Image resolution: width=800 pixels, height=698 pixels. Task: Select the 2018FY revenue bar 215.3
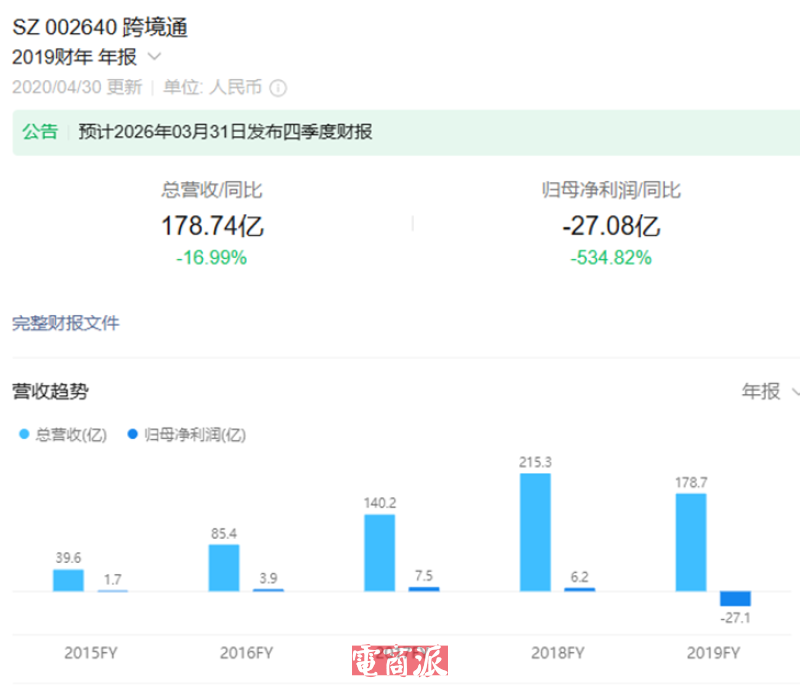(x=535, y=531)
